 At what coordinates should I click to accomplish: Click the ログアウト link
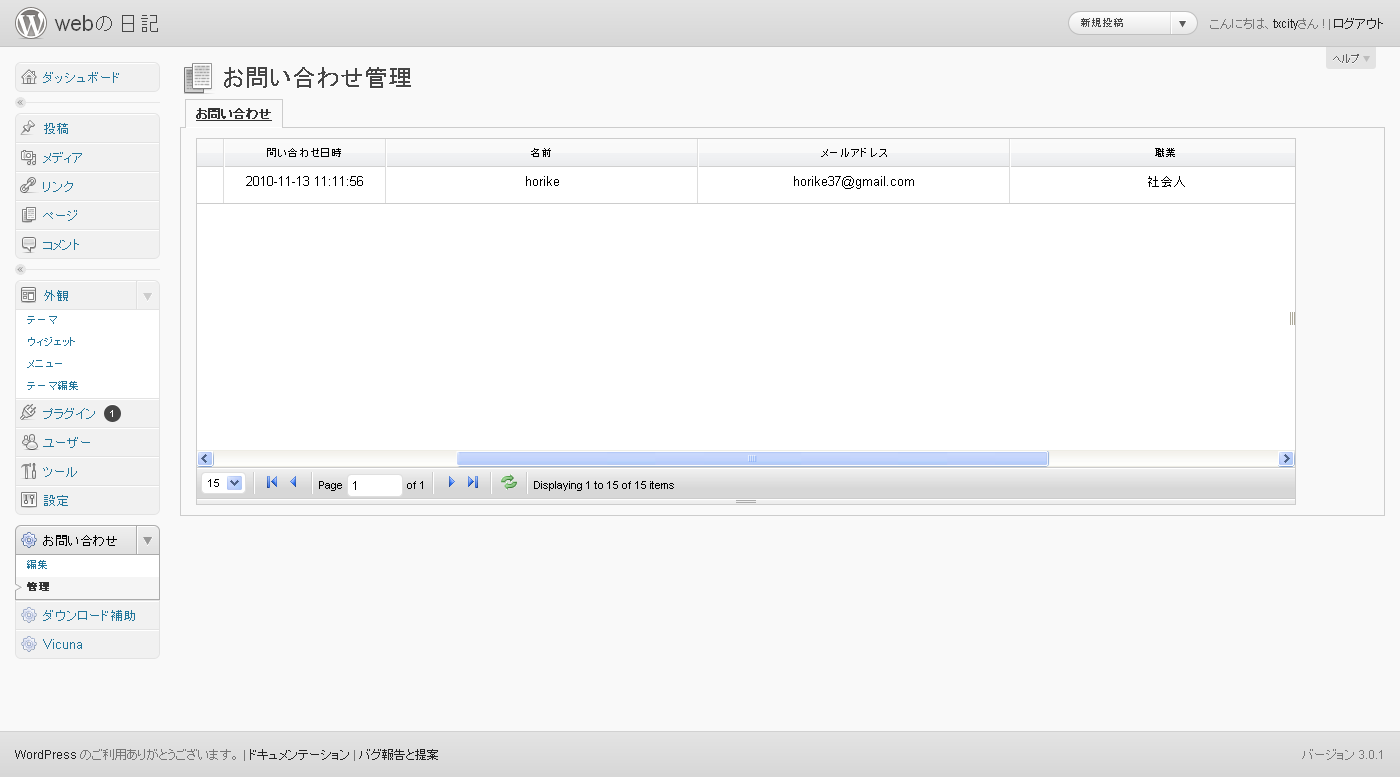(1358, 23)
